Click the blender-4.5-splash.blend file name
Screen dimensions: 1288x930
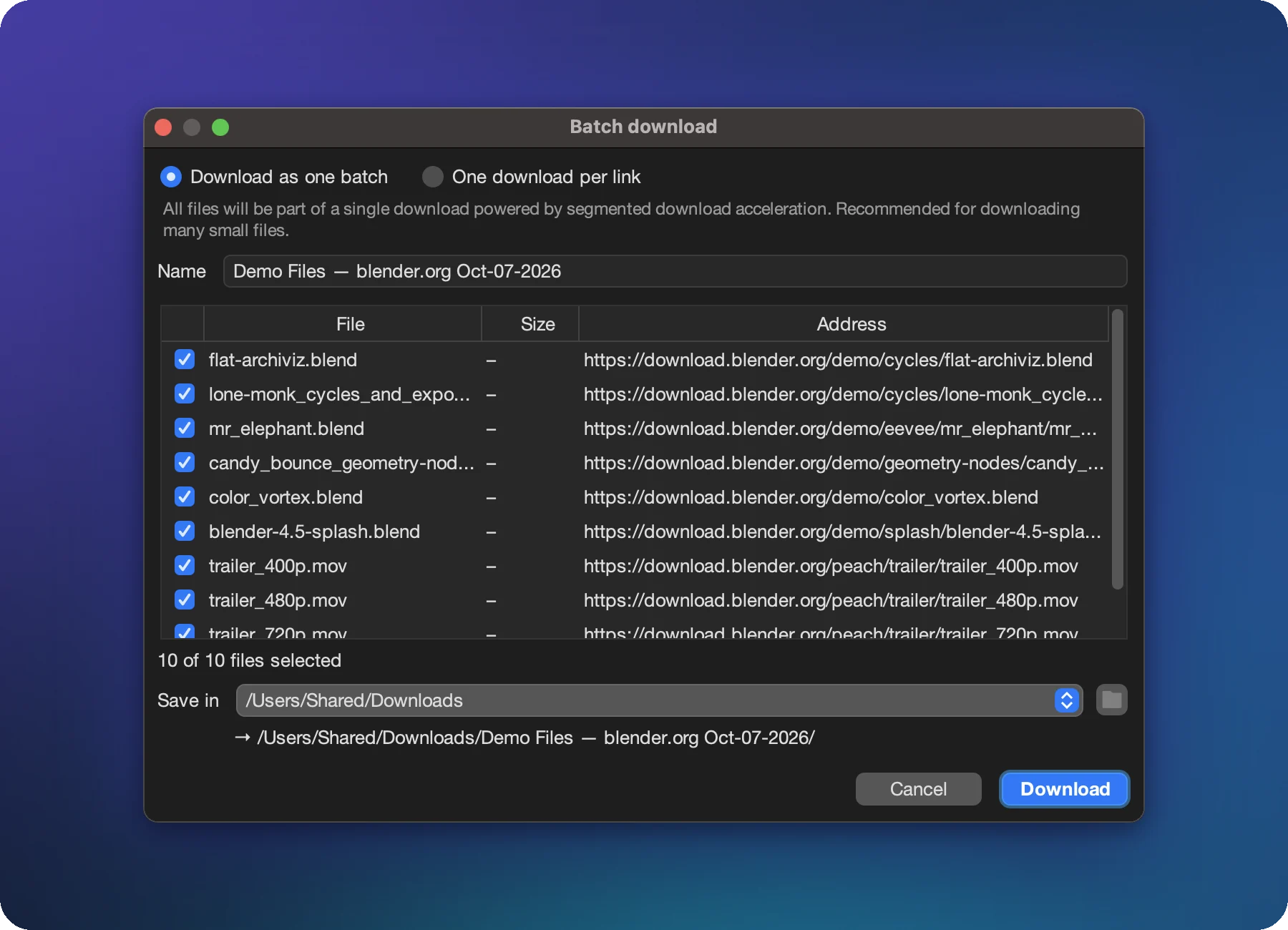pos(314,532)
